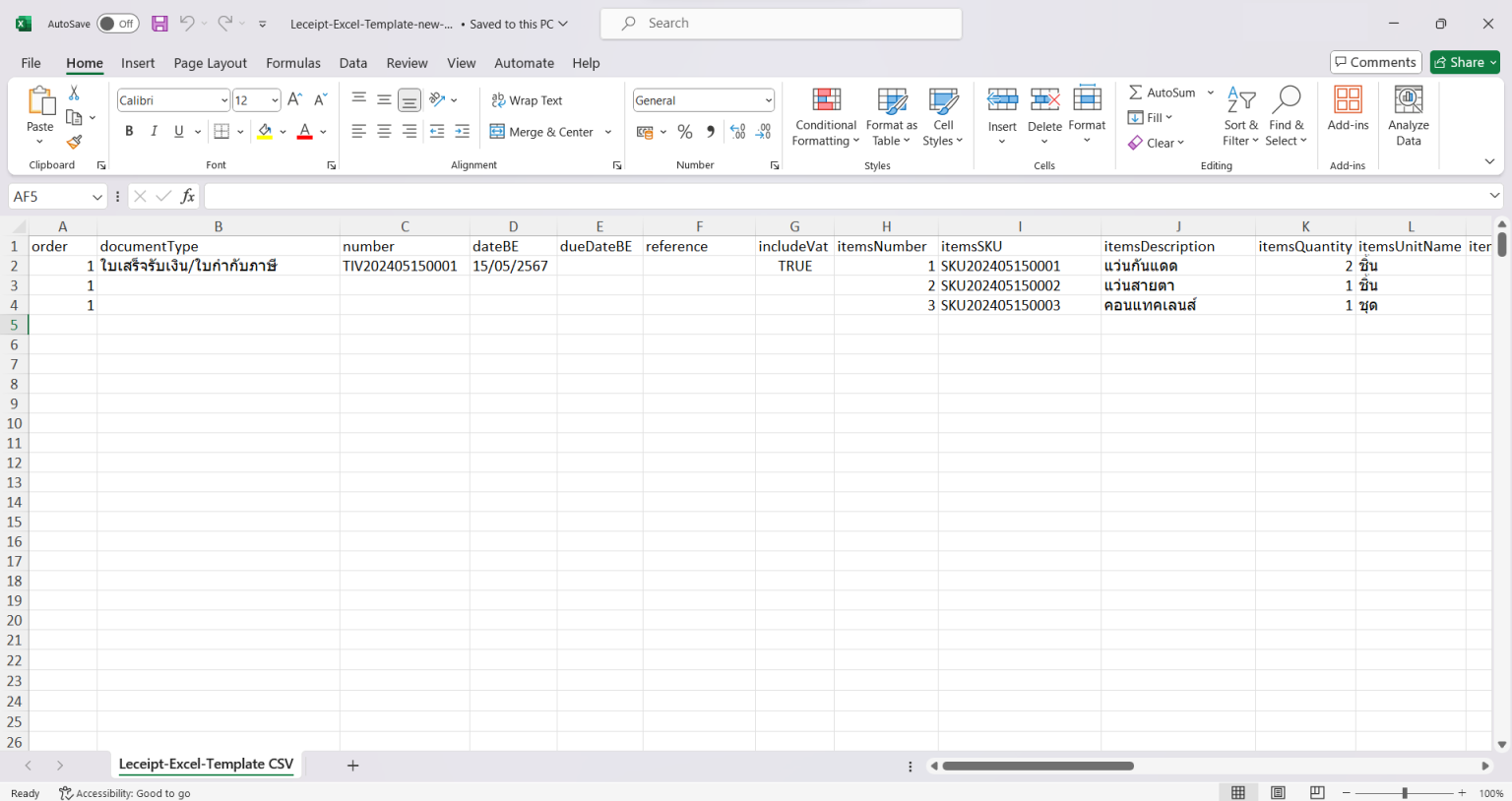Image resolution: width=1512 pixels, height=801 pixels.
Task: Open the Comments pane button
Action: 1375,62
